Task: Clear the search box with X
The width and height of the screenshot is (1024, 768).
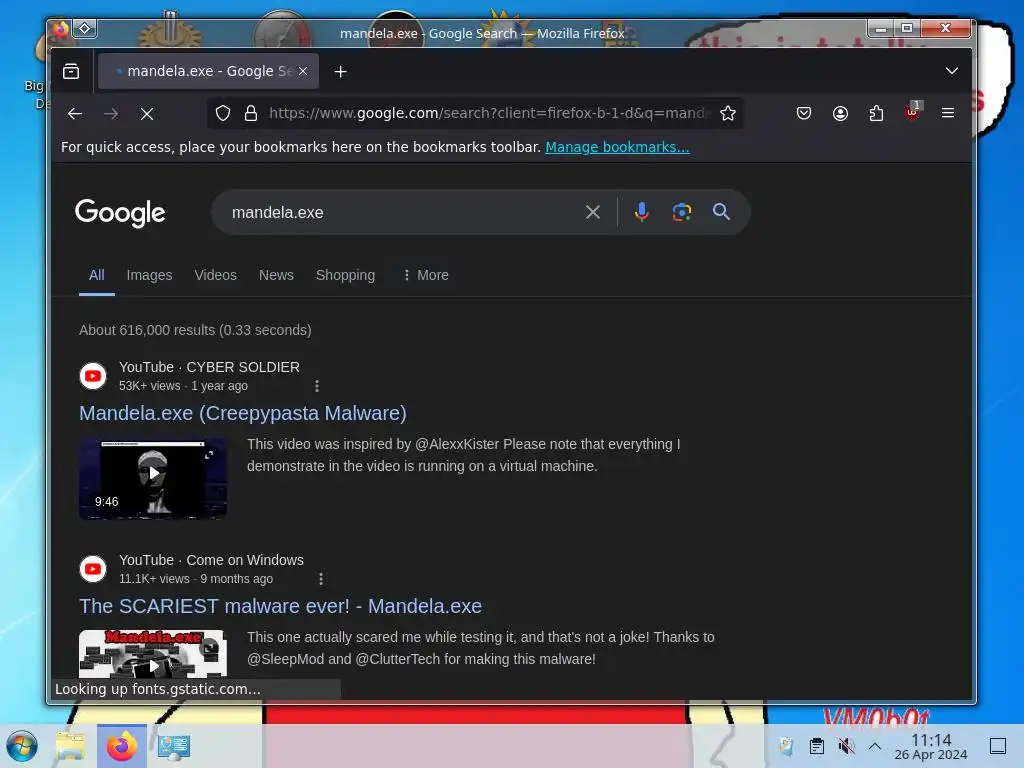Action: [x=592, y=212]
